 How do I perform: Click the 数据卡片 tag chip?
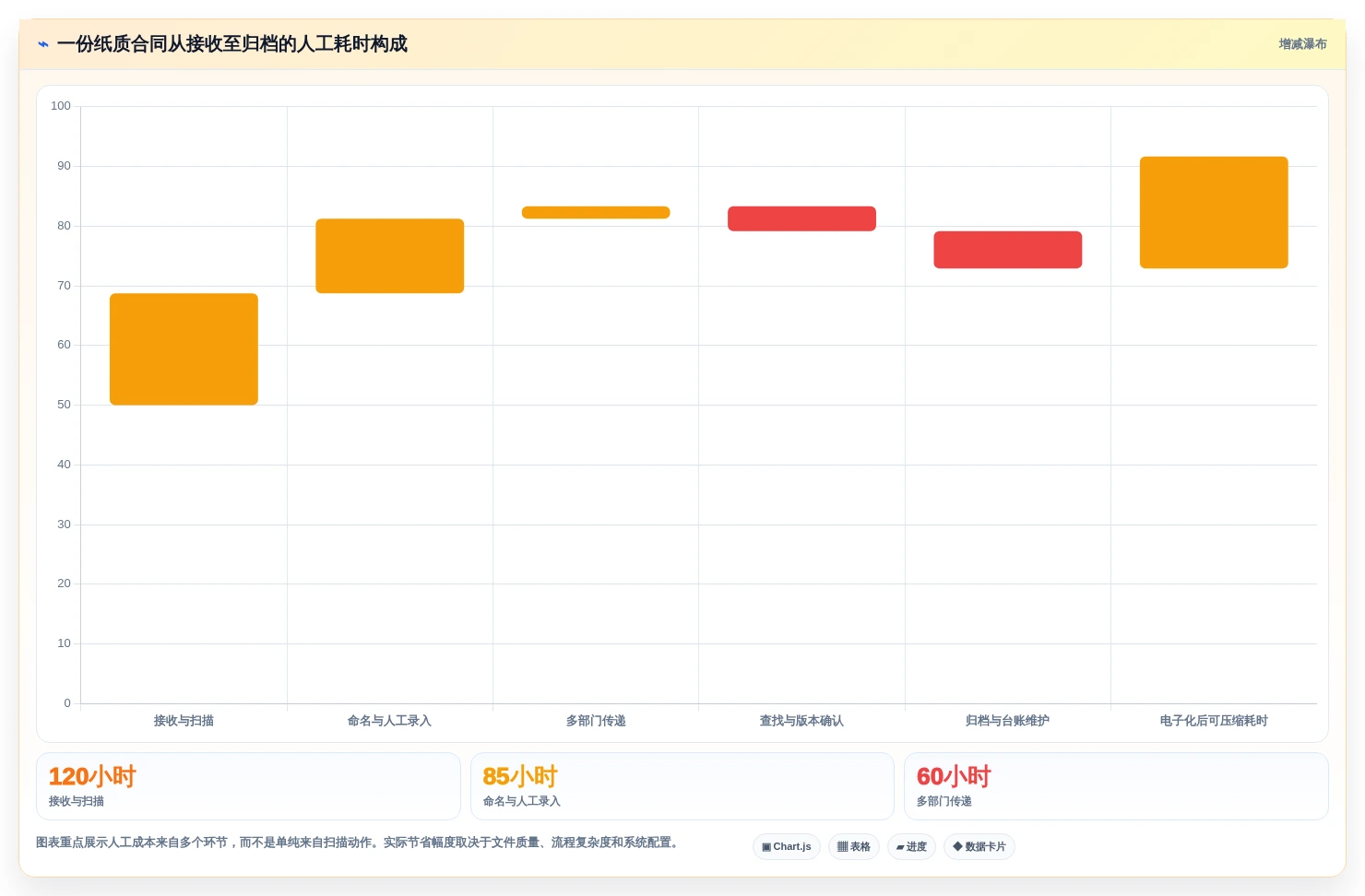979,846
